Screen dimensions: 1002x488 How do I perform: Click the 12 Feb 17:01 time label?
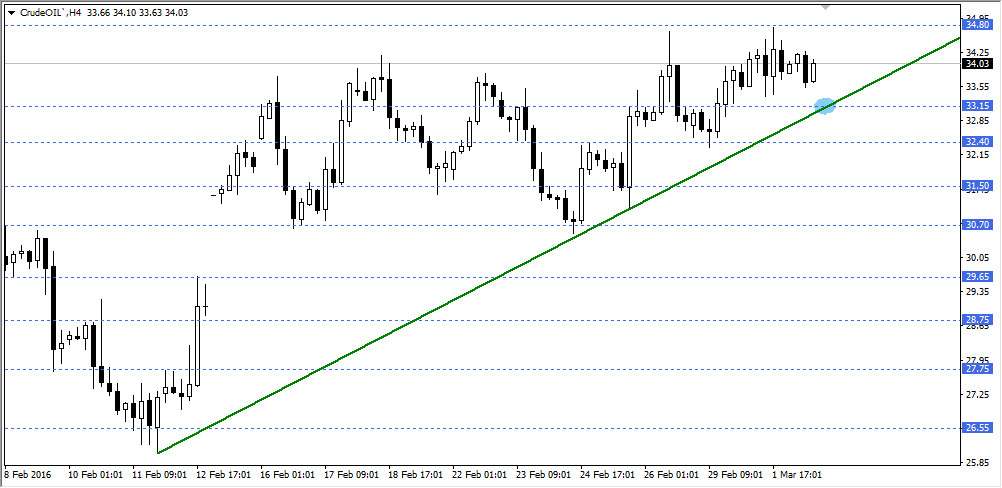(x=222, y=475)
